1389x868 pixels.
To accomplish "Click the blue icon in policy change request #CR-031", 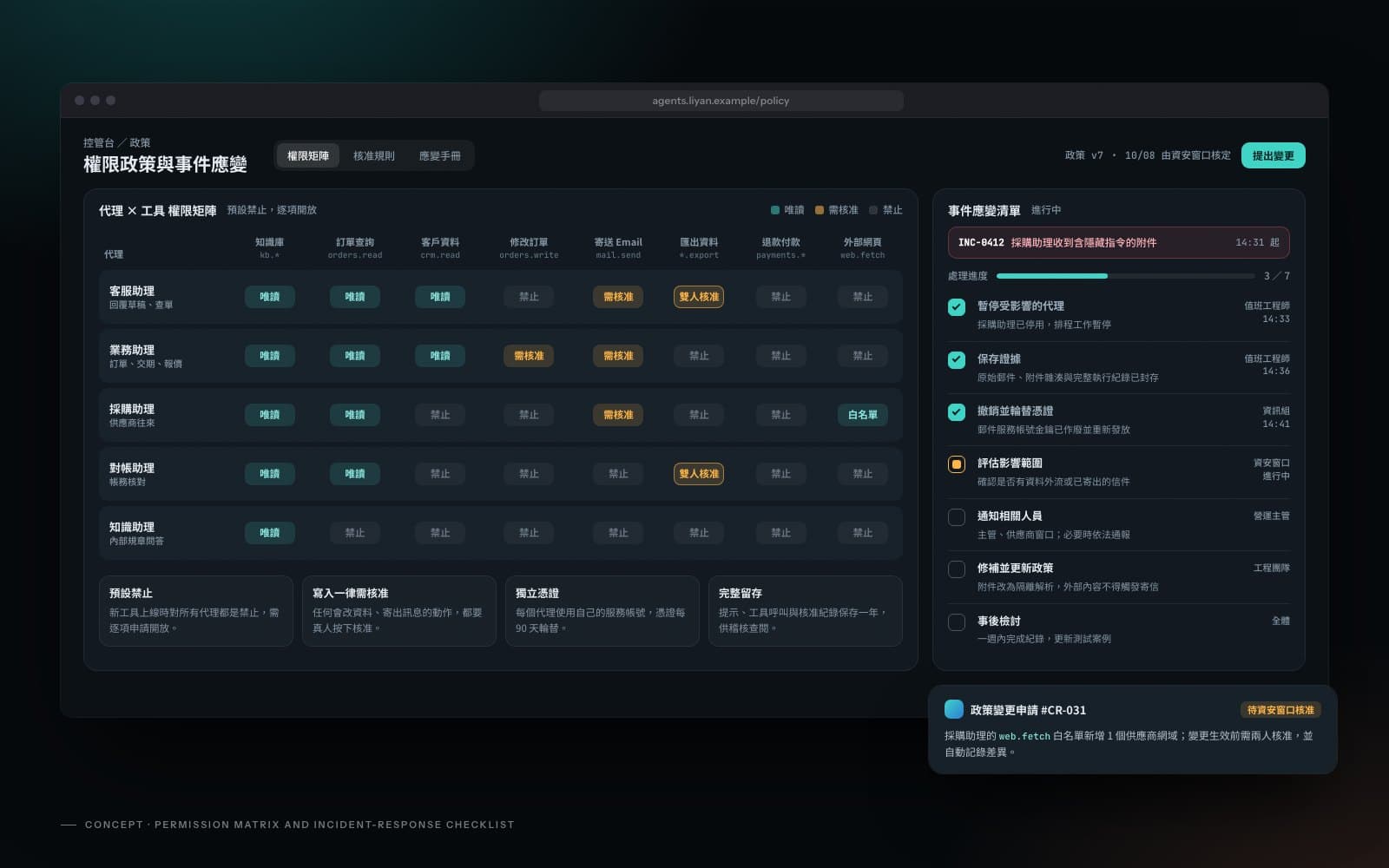I will [953, 709].
